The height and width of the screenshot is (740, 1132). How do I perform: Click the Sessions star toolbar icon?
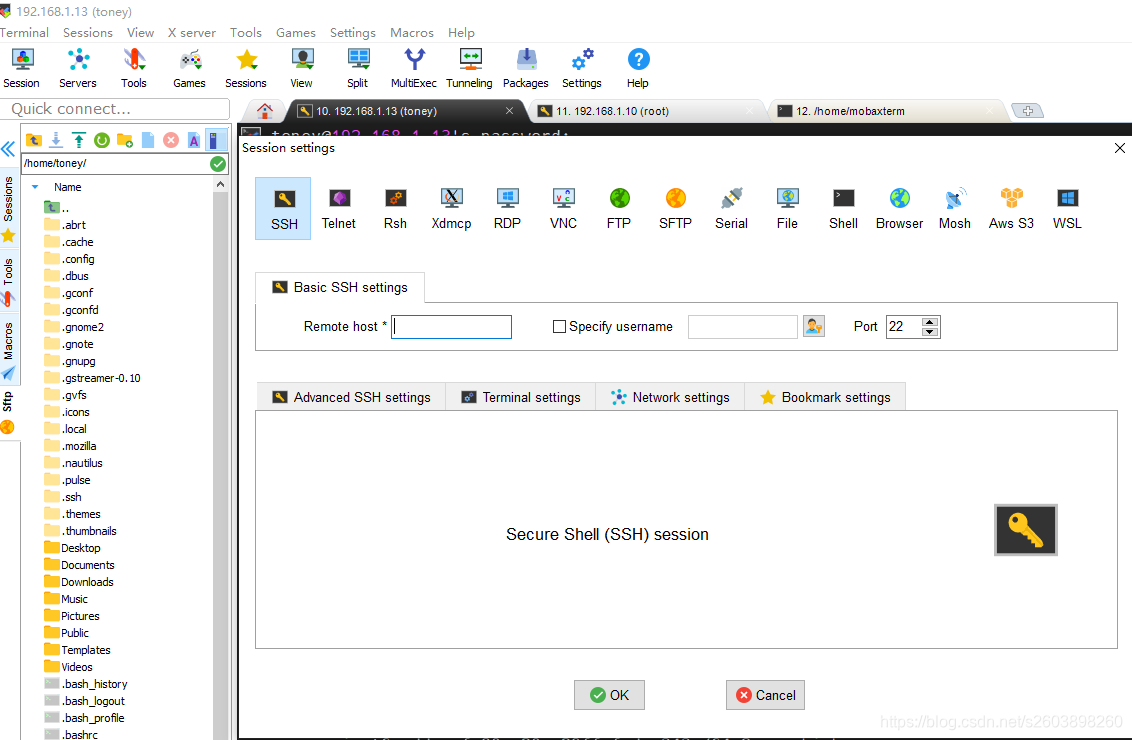coord(245,69)
